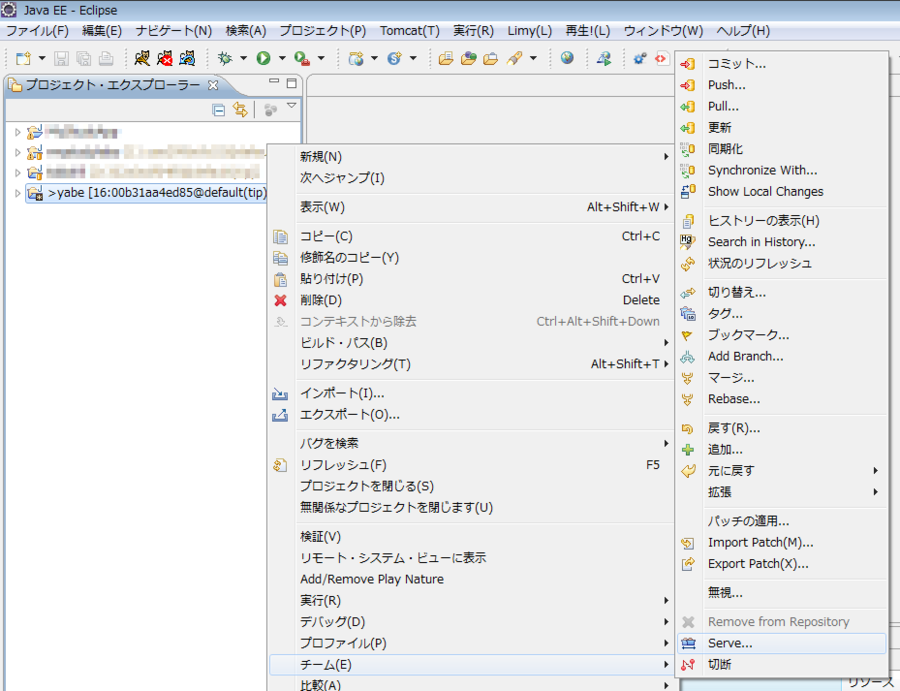900x691 pixels.
Task: Open the ウィンドウ(W) menu
Action: pyautogui.click(x=664, y=30)
